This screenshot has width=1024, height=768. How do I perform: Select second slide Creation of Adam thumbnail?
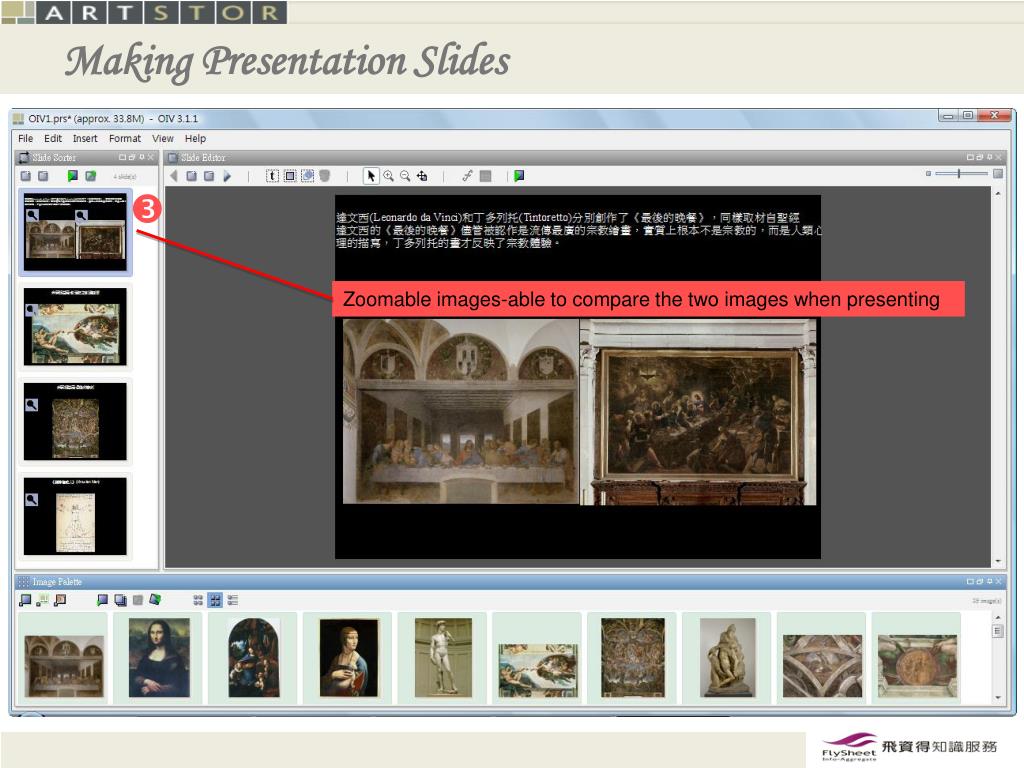point(75,326)
